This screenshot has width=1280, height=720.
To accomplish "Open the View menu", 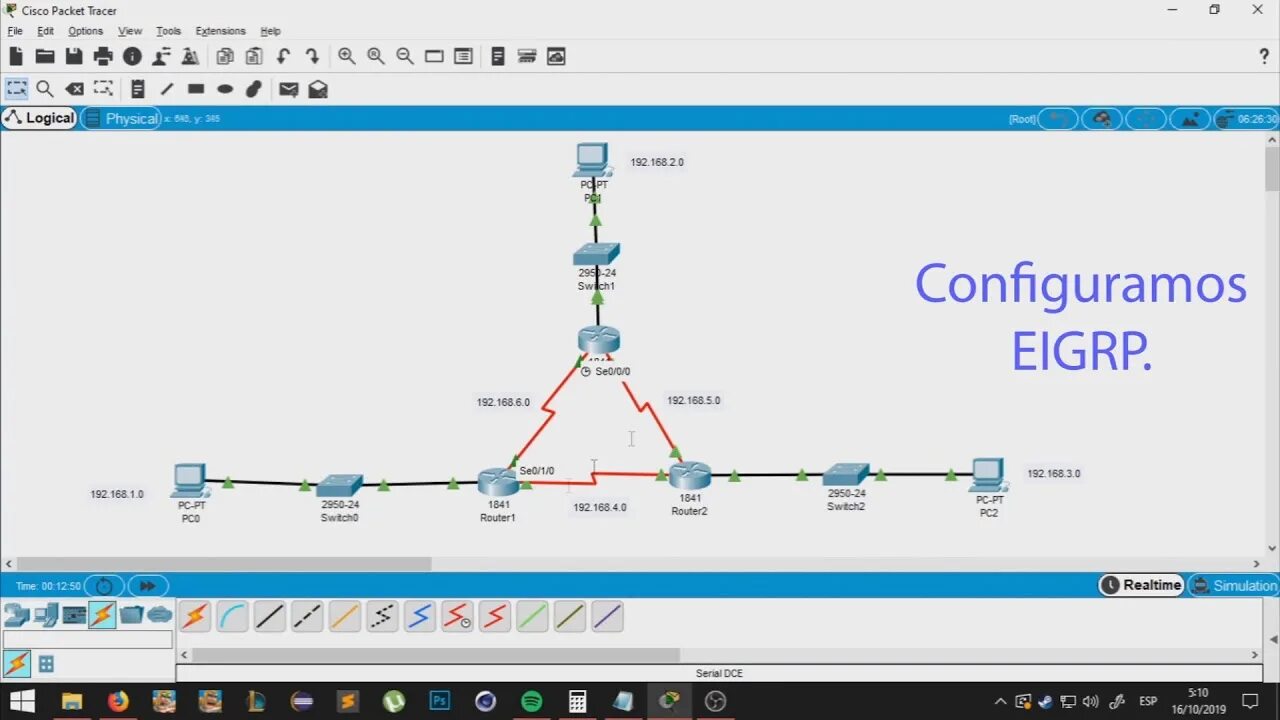I will pos(130,31).
